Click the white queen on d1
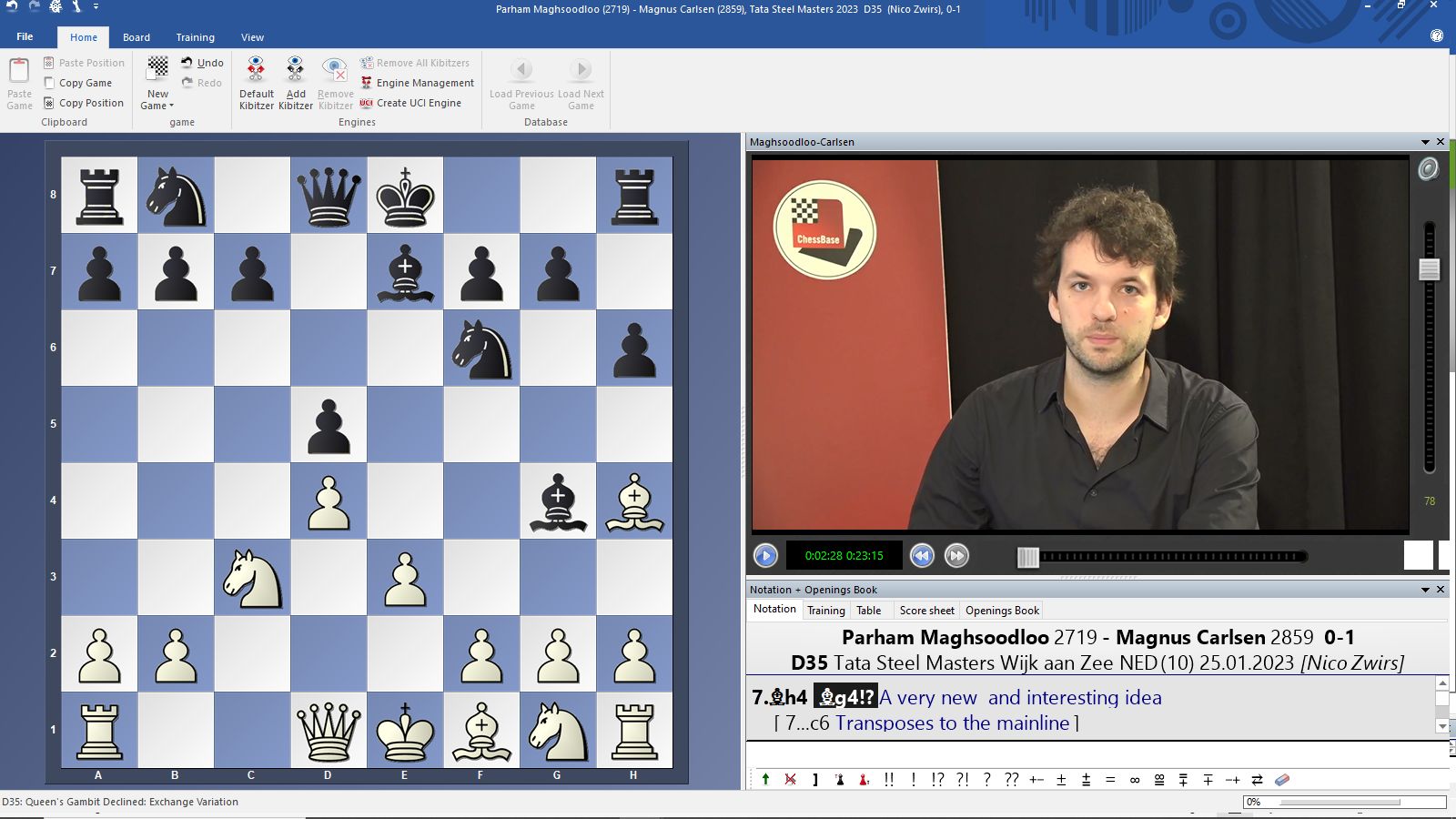 (x=329, y=730)
